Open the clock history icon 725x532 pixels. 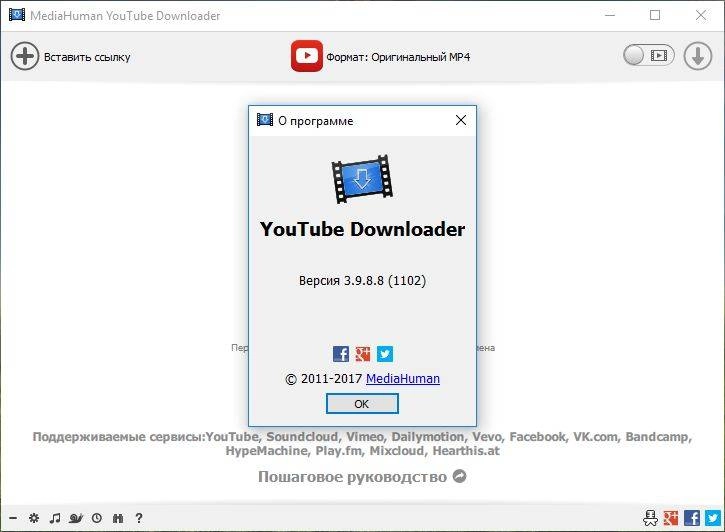[x=97, y=518]
